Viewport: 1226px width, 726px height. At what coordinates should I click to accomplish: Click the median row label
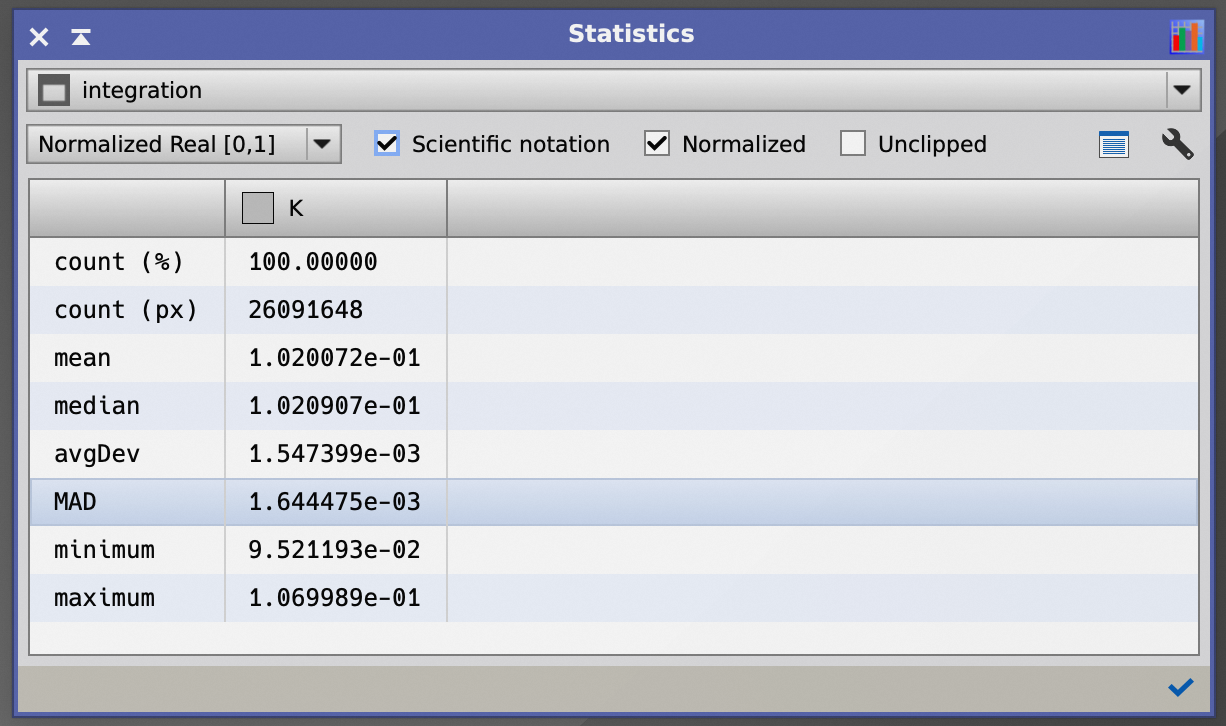point(97,406)
